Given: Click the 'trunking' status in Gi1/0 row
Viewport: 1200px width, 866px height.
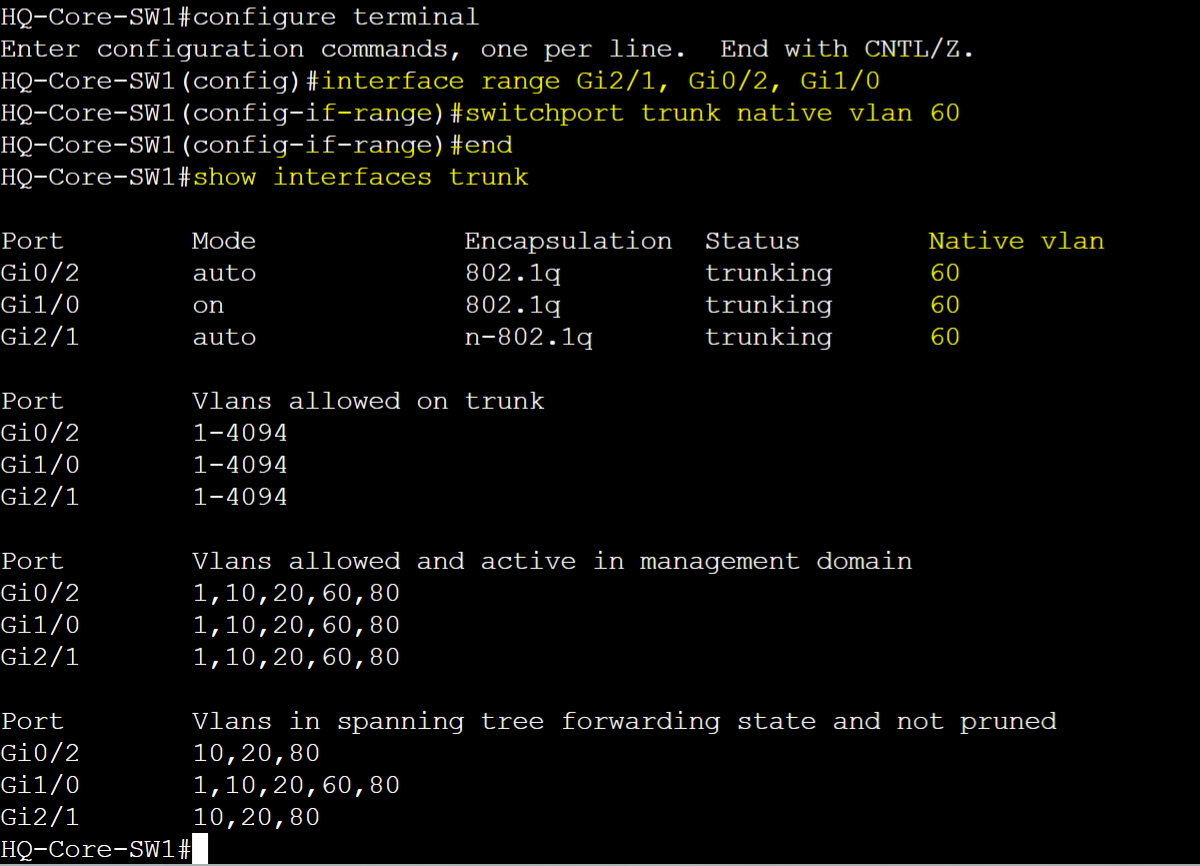Looking at the screenshot, I should (x=768, y=305).
